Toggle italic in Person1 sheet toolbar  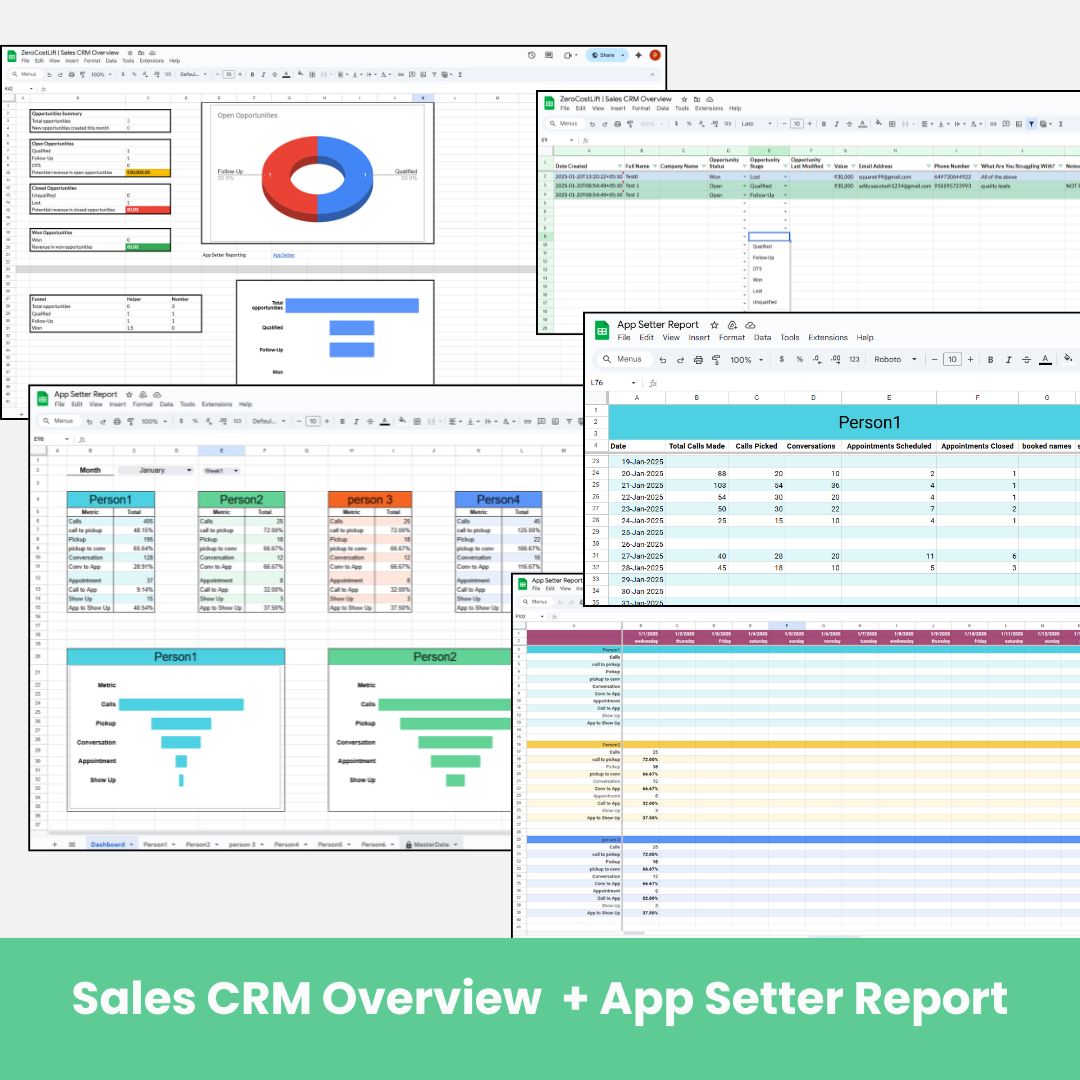[1008, 359]
